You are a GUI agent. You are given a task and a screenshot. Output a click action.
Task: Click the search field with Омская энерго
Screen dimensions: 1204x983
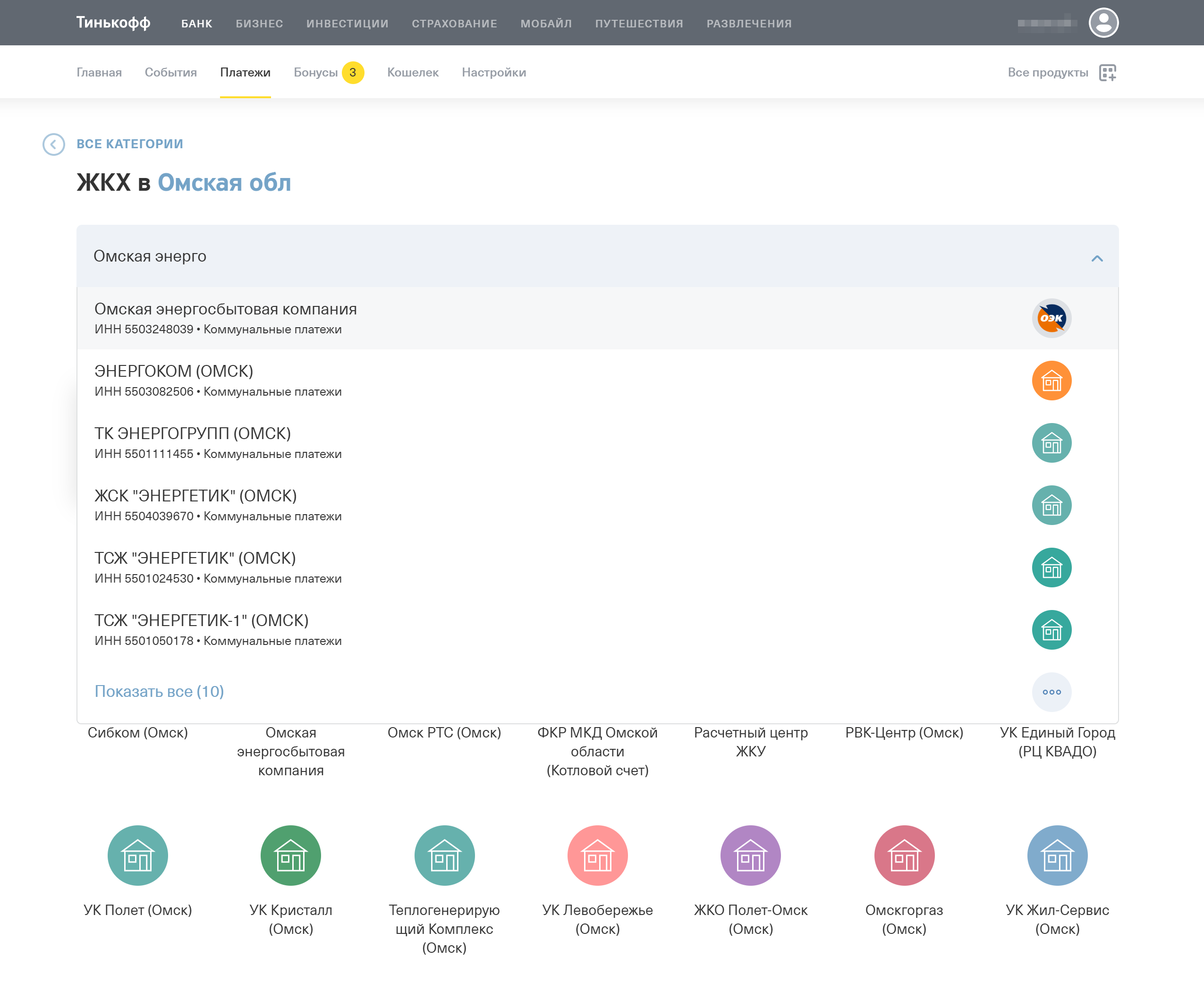click(x=597, y=256)
